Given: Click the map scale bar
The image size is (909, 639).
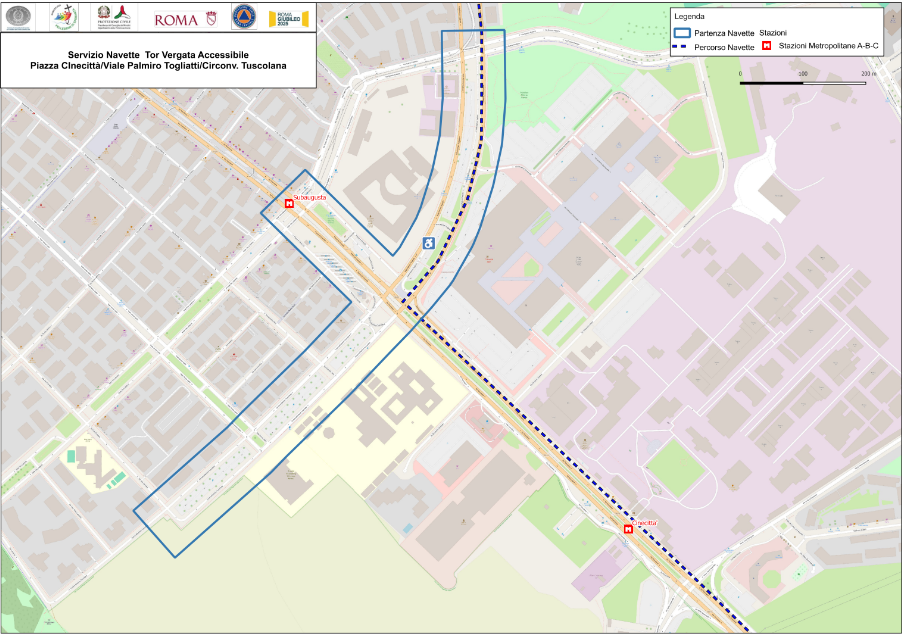Looking at the screenshot, I should point(802,82).
